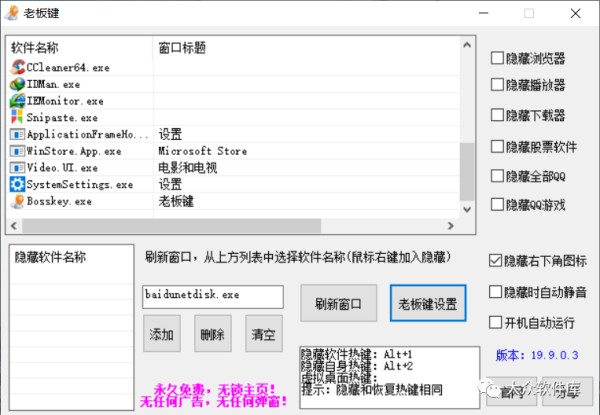Enable 隐藏时自动静音 checkbox
Viewport: 600px width, 415px height.
[x=495, y=292]
